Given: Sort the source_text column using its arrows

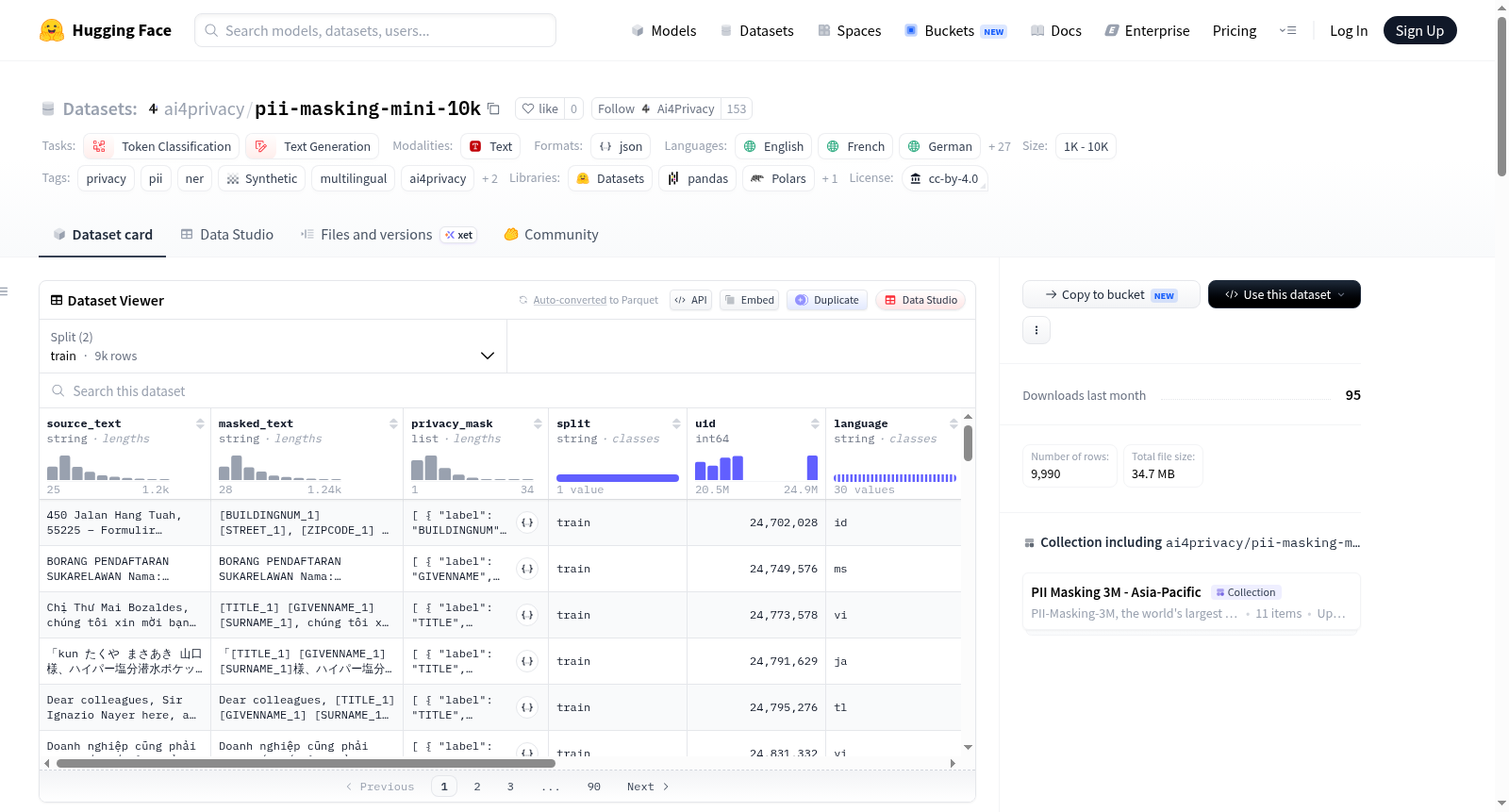Looking at the screenshot, I should pyautogui.click(x=200, y=423).
